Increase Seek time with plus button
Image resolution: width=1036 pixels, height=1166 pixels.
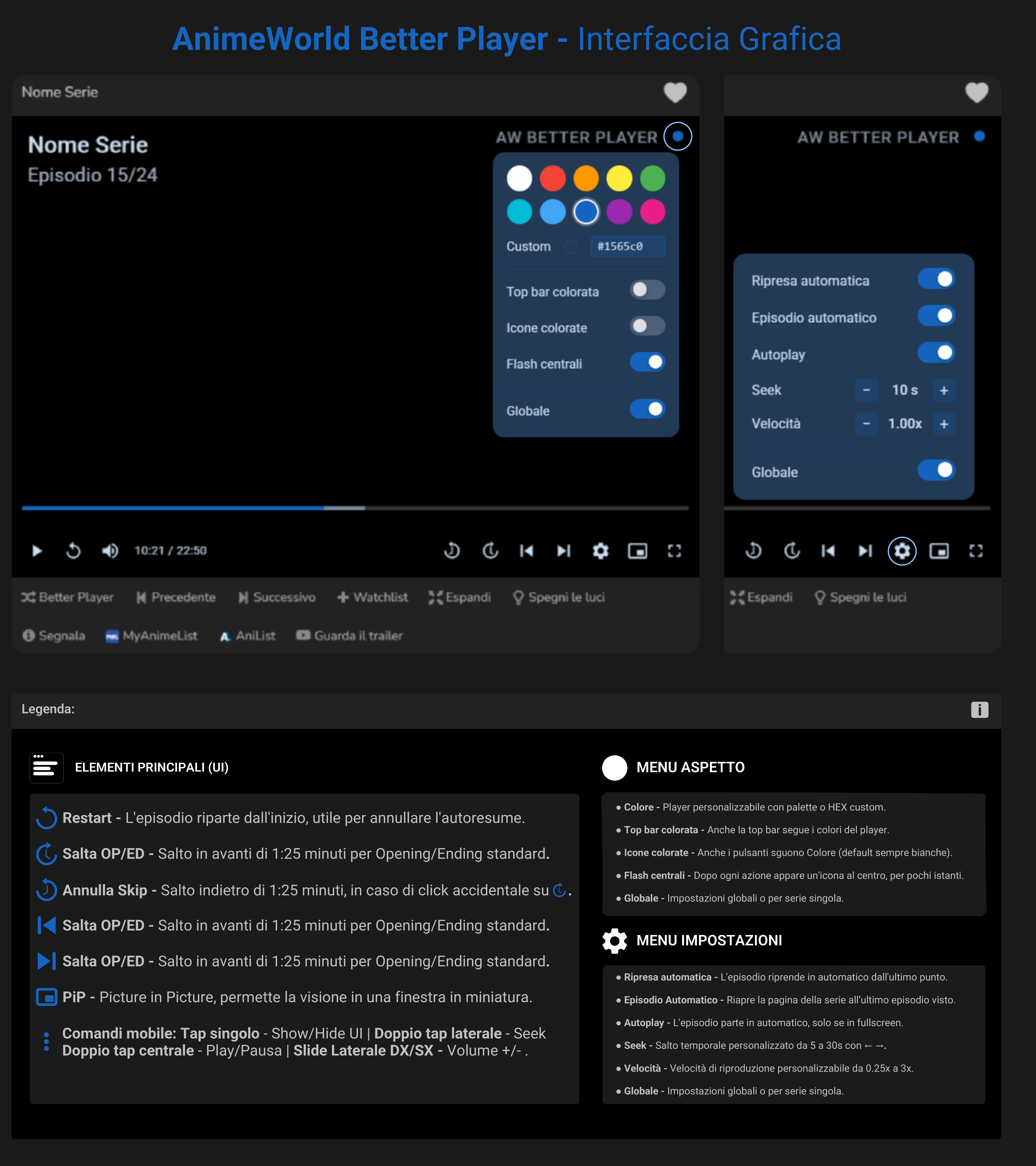[944, 390]
